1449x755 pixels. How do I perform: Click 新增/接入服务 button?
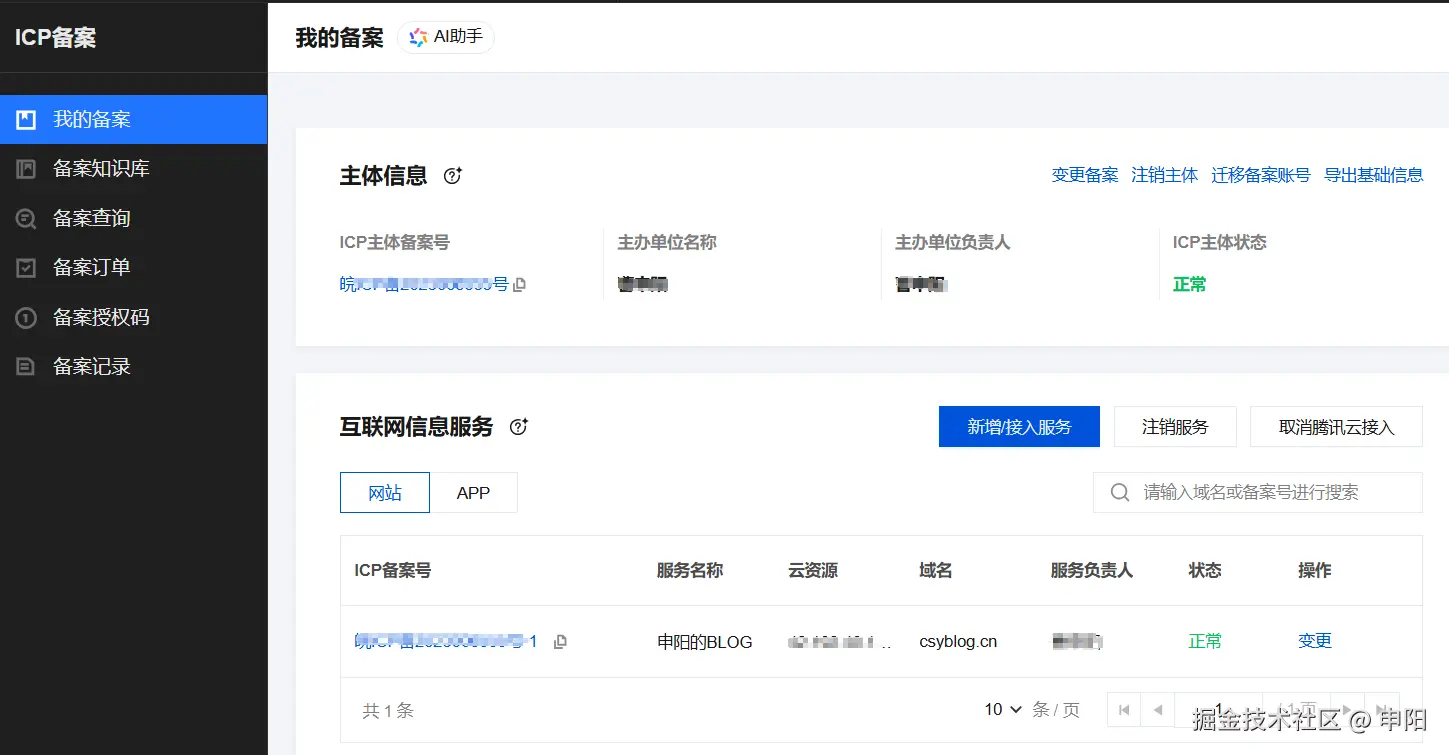pos(1019,427)
